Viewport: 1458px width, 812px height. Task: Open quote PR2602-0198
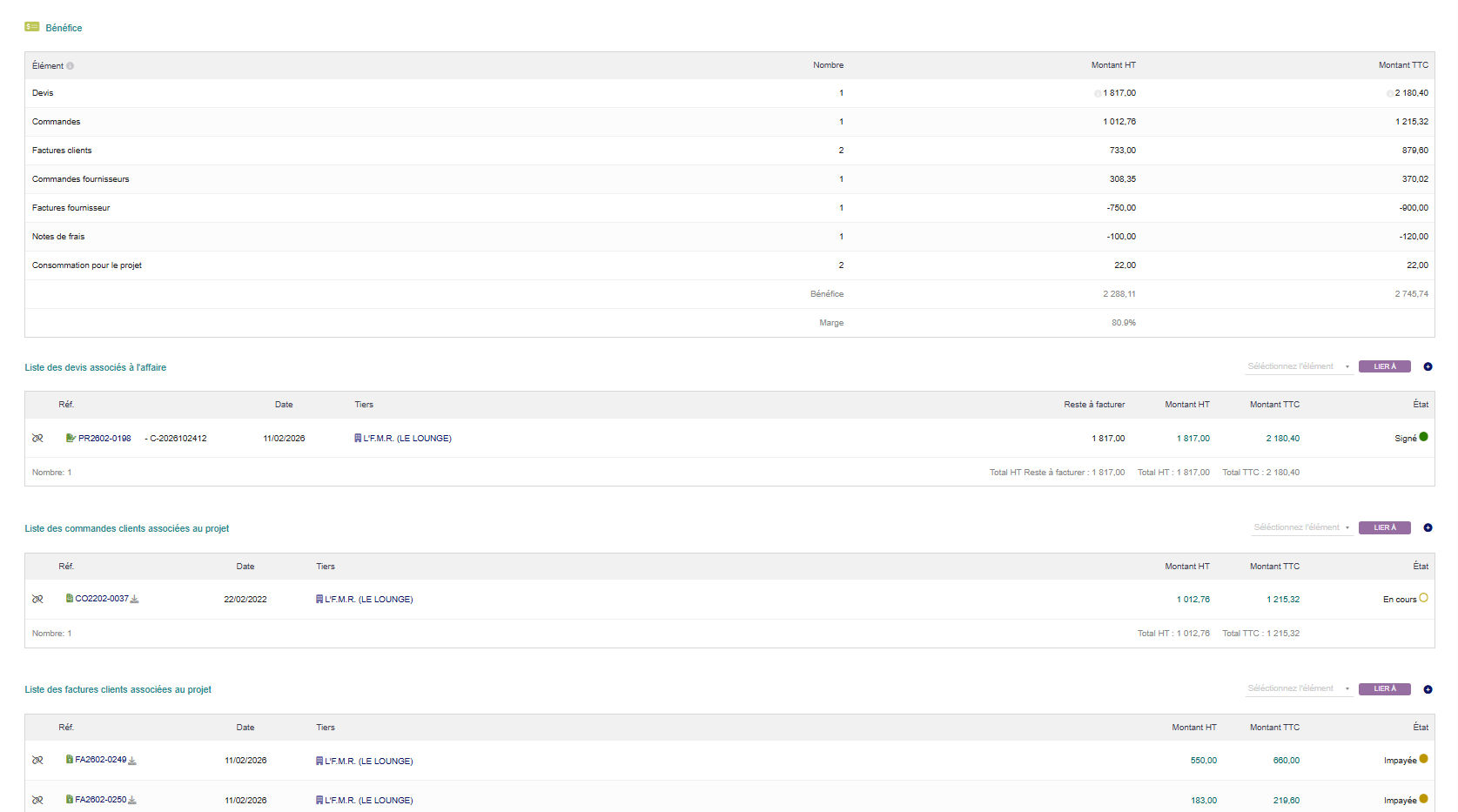(104, 439)
